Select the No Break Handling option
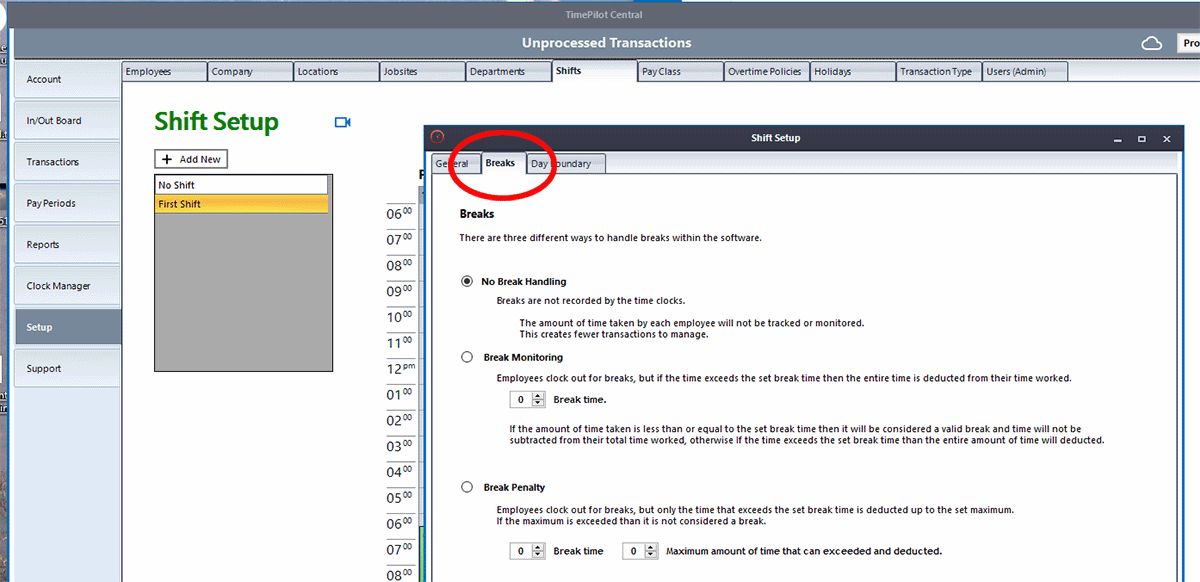 coord(466,281)
